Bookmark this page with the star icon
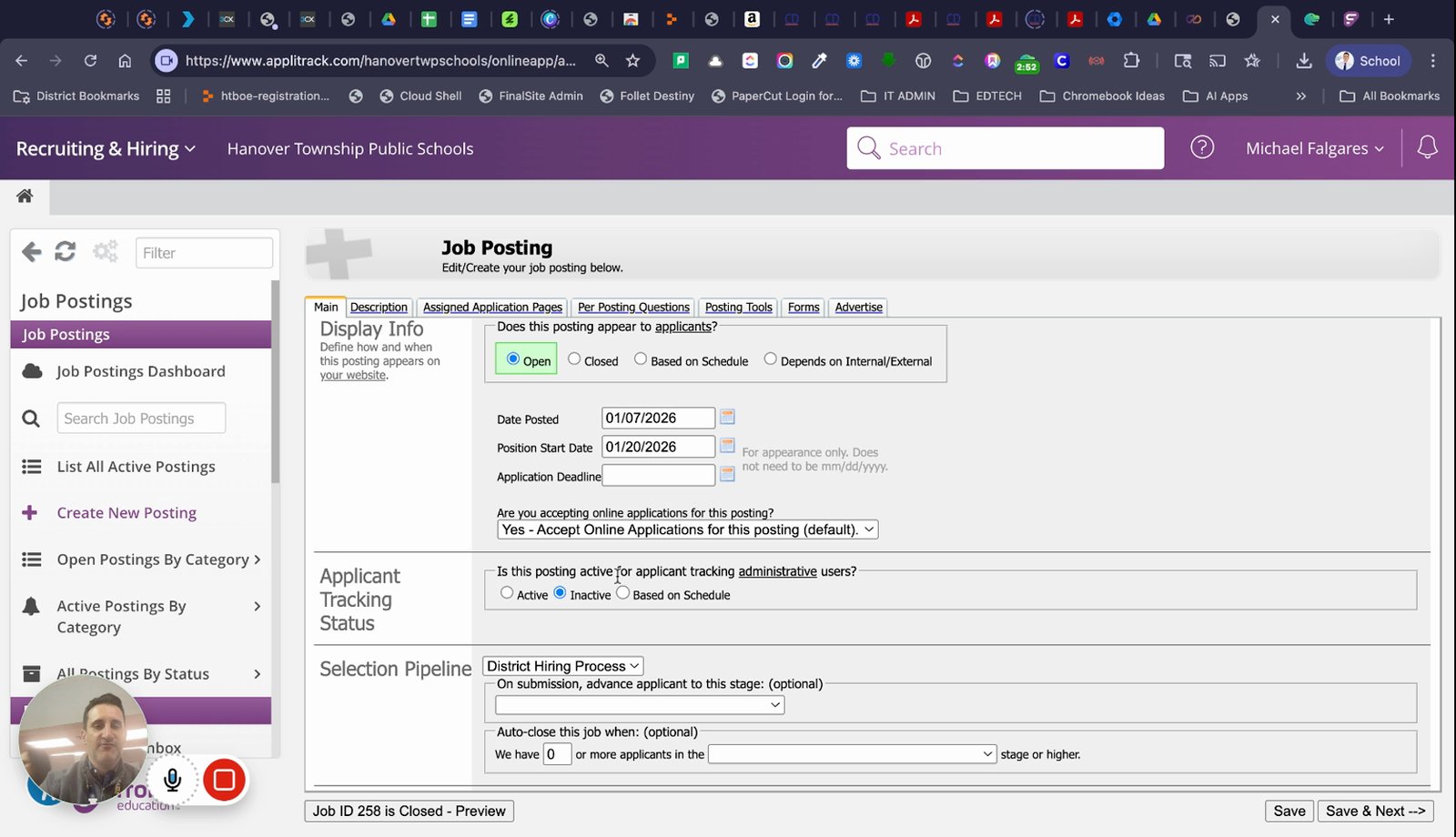The height and width of the screenshot is (837, 1456). pyautogui.click(x=632, y=61)
